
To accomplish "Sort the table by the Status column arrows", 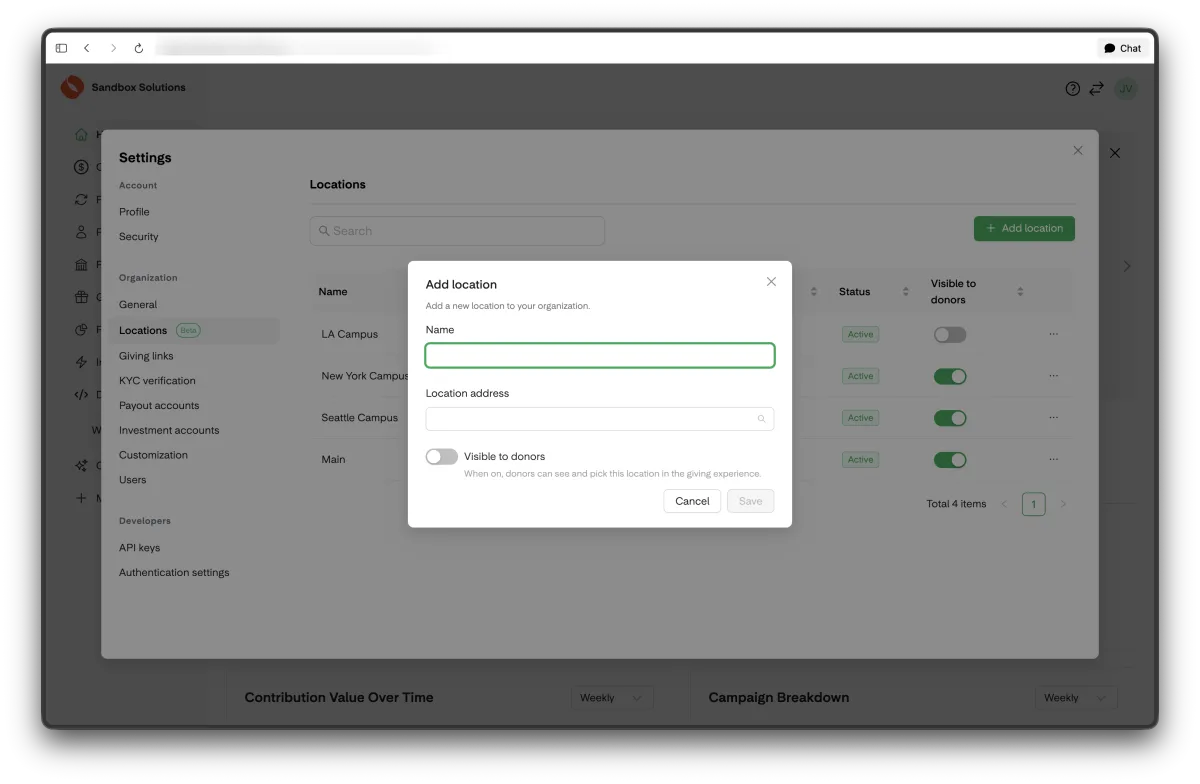I will pyautogui.click(x=906, y=292).
